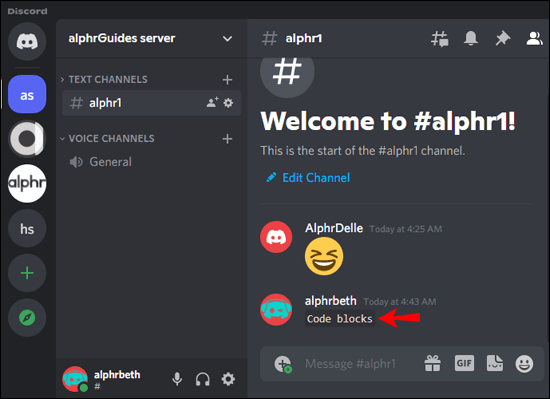Click the AlphrDelle username
The height and width of the screenshot is (399, 550).
[334, 228]
